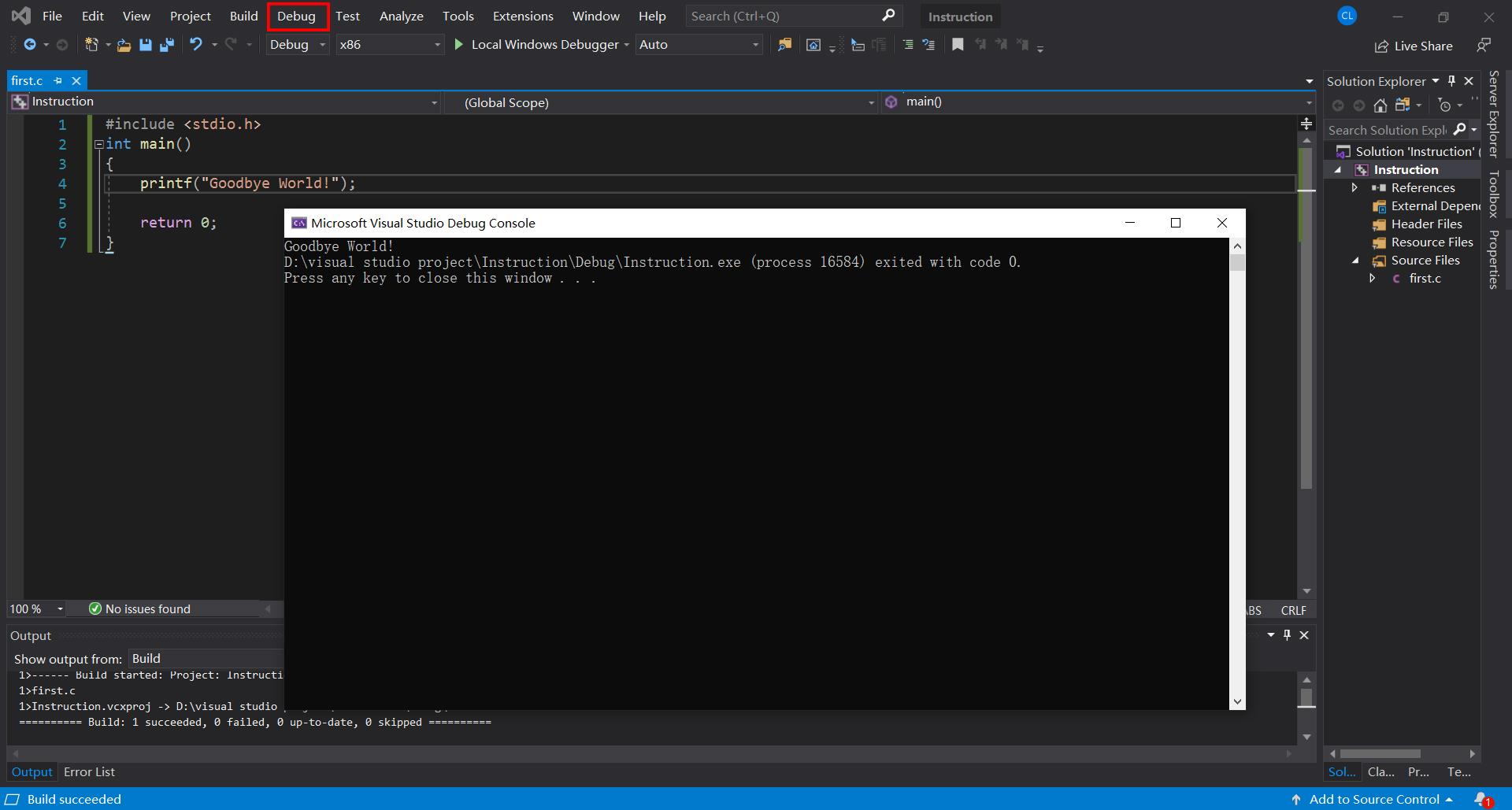Open the Send Feedback icon

1484,46
